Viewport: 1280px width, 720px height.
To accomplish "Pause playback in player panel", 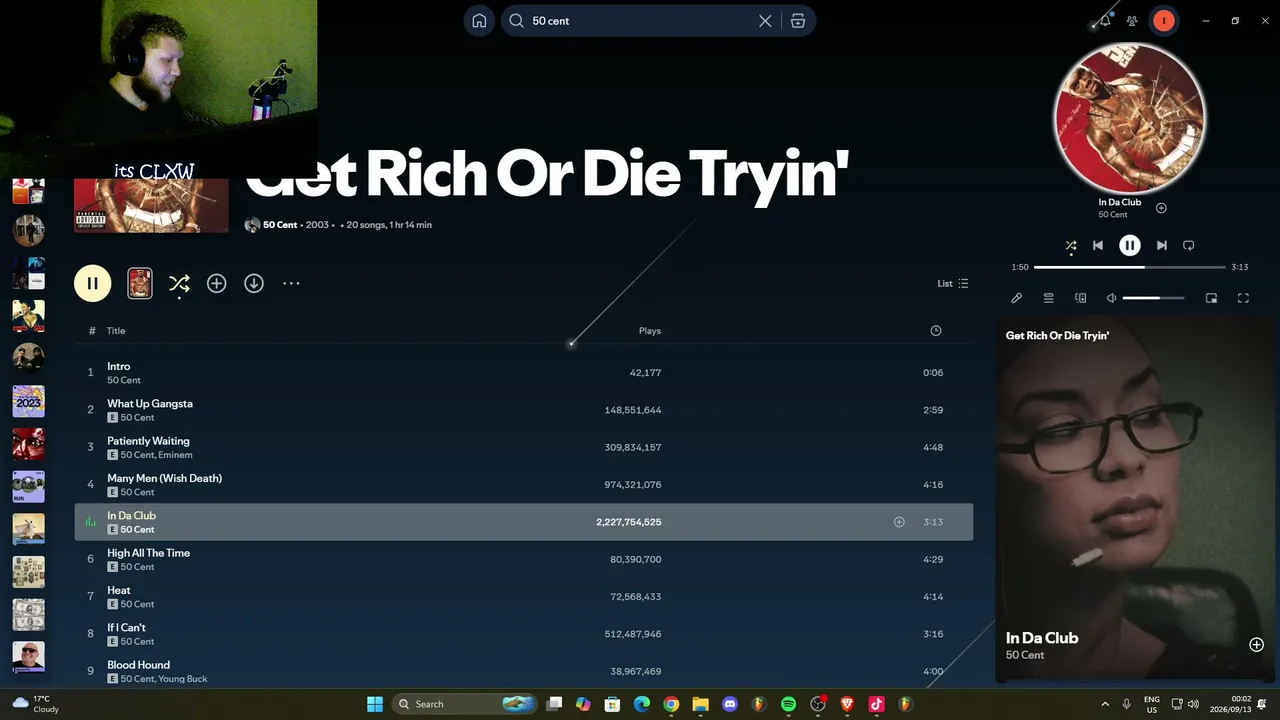I will click(x=1130, y=245).
